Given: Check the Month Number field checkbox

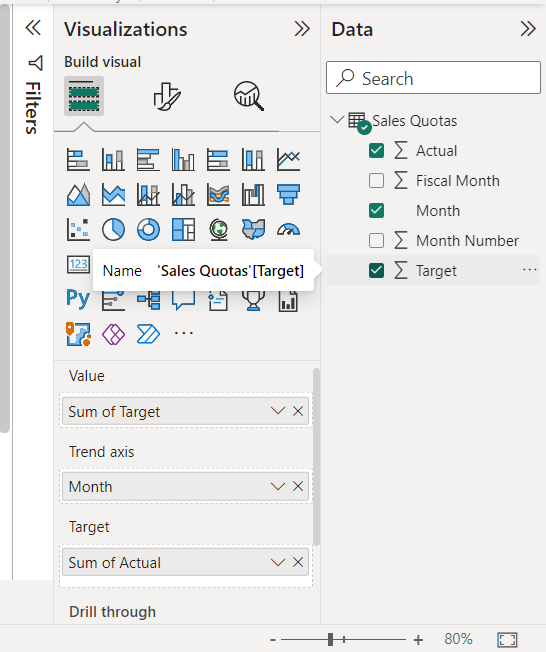Looking at the screenshot, I should pos(376,240).
